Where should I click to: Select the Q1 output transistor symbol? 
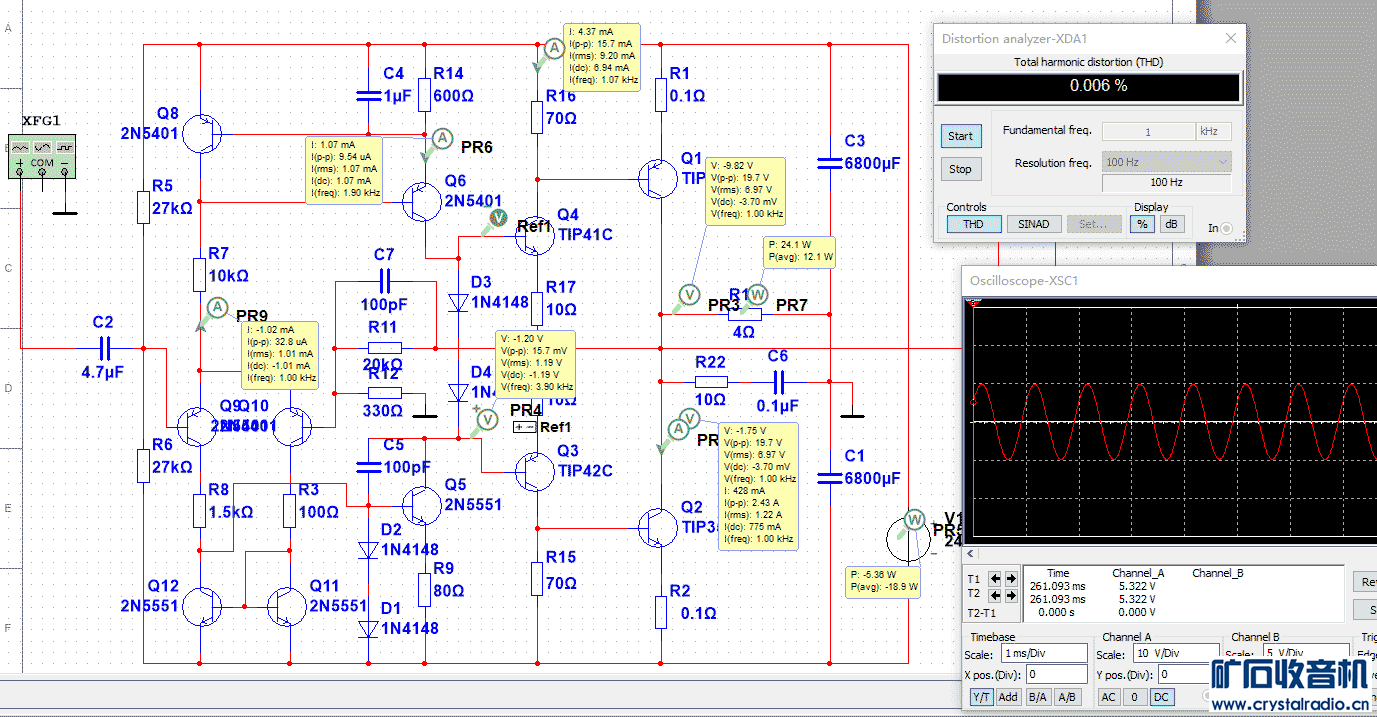point(656,178)
